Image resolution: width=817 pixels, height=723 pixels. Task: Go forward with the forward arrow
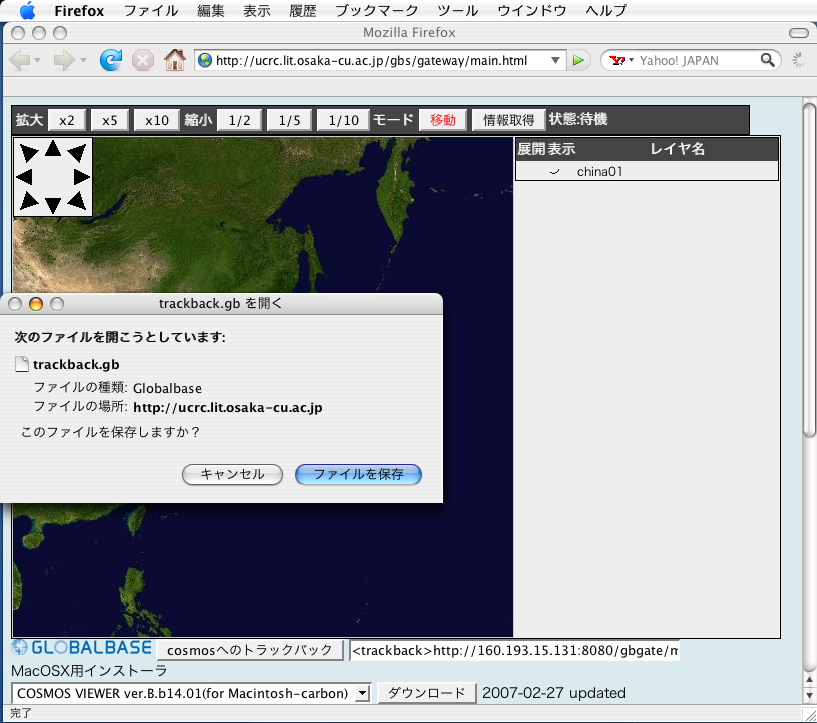[x=64, y=60]
